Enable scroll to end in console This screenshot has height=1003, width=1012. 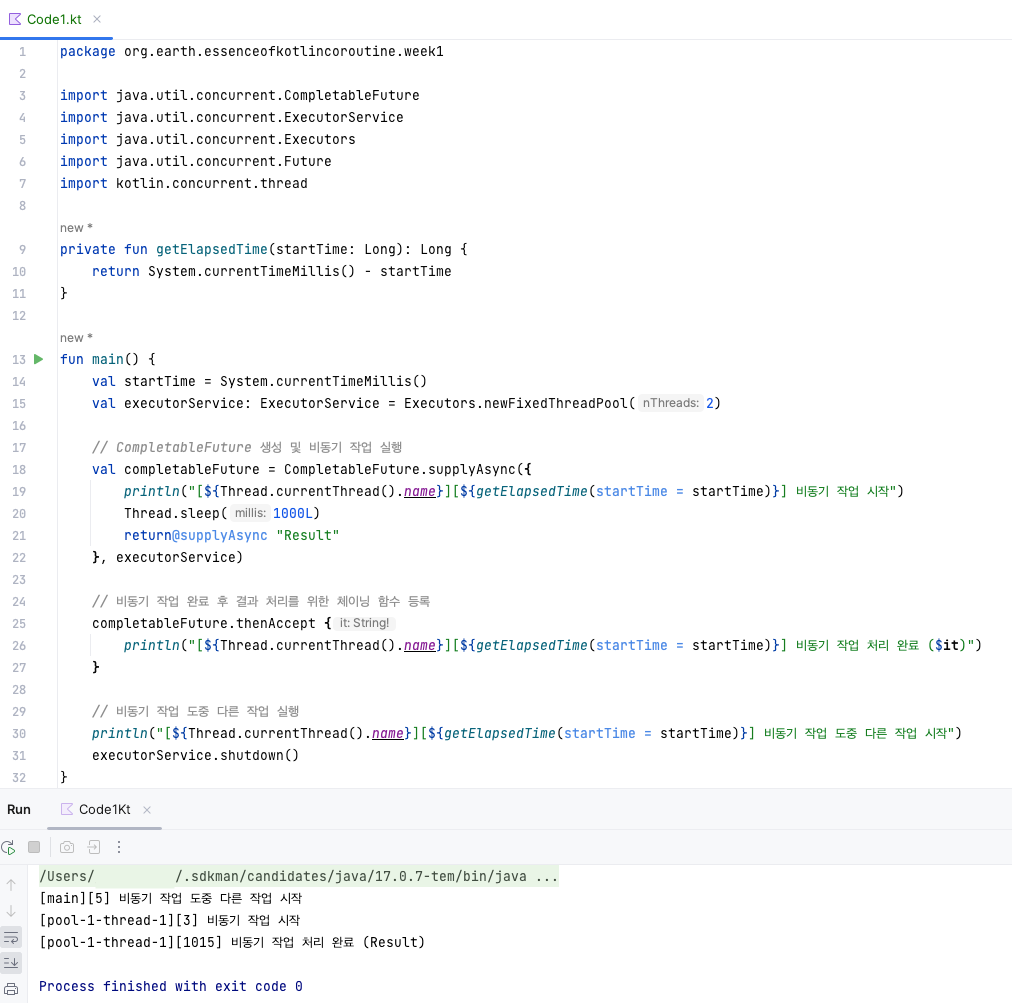pos(11,962)
